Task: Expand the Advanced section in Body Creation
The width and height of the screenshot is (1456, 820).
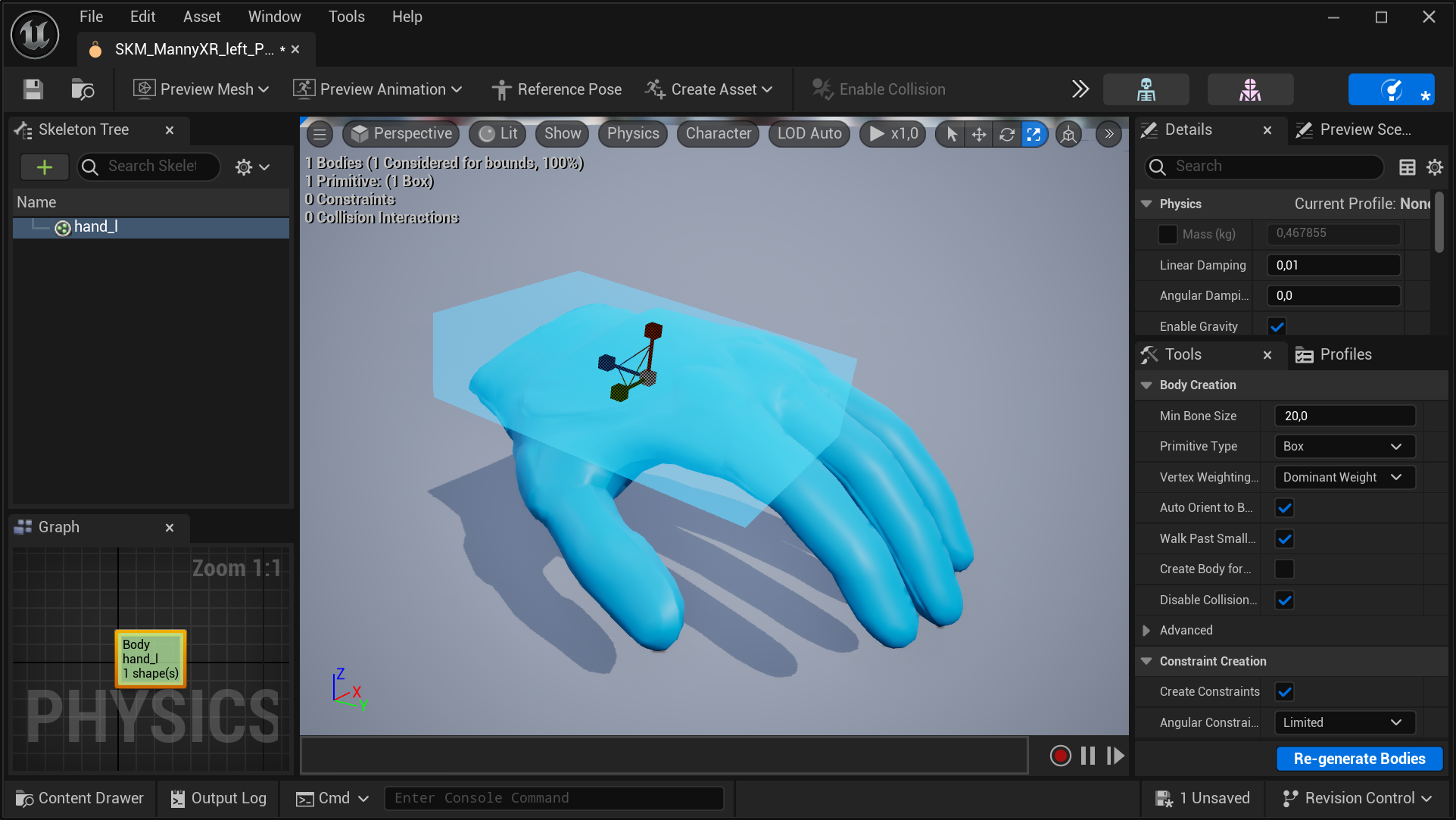Action: click(x=1147, y=630)
